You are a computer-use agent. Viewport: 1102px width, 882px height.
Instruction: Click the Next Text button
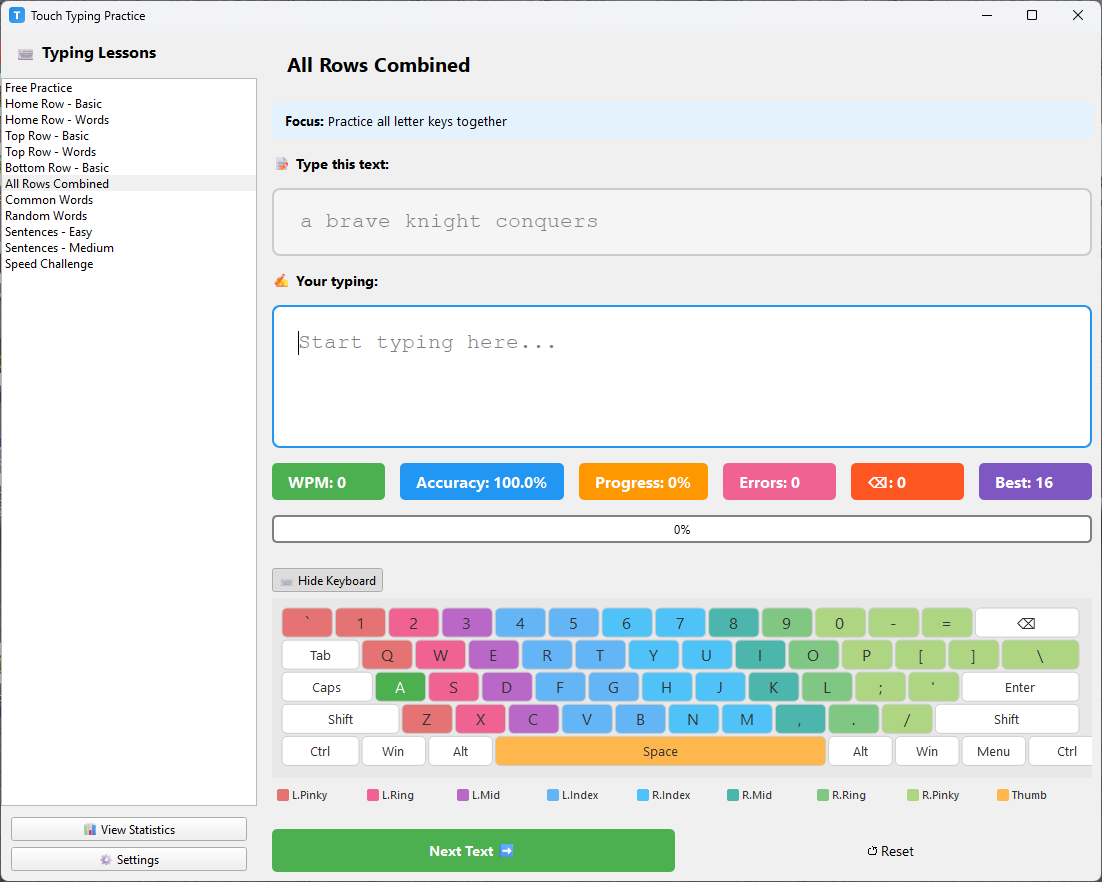(473, 851)
